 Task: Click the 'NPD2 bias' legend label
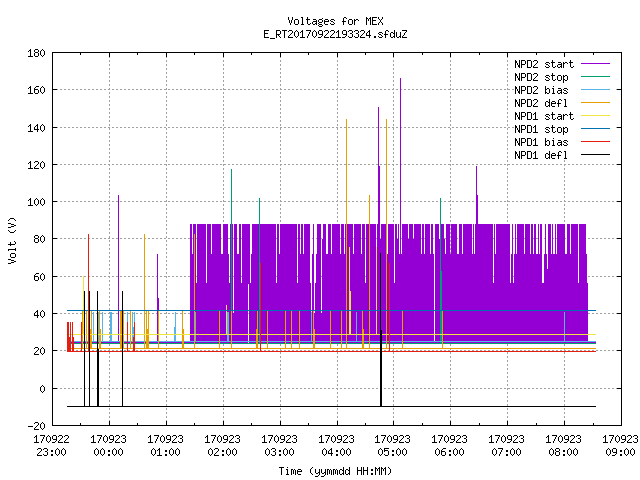click(541, 90)
